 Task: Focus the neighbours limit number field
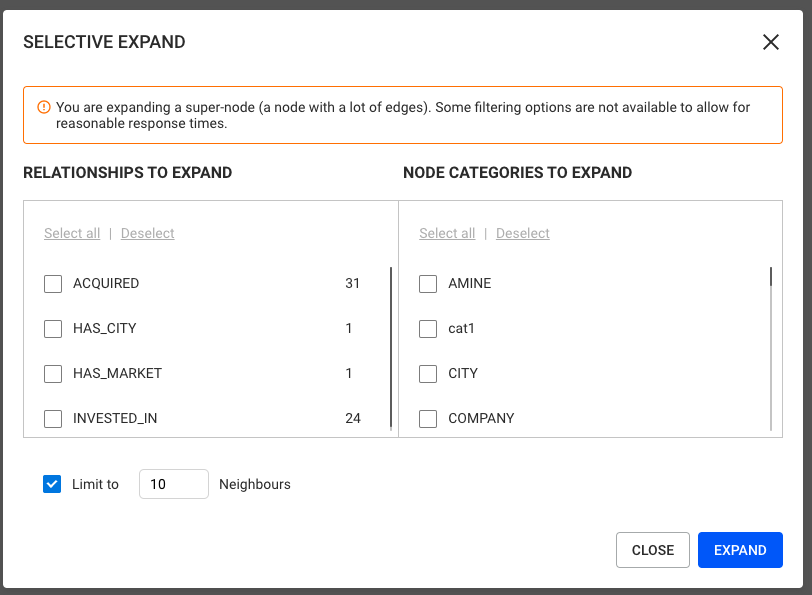(x=173, y=484)
